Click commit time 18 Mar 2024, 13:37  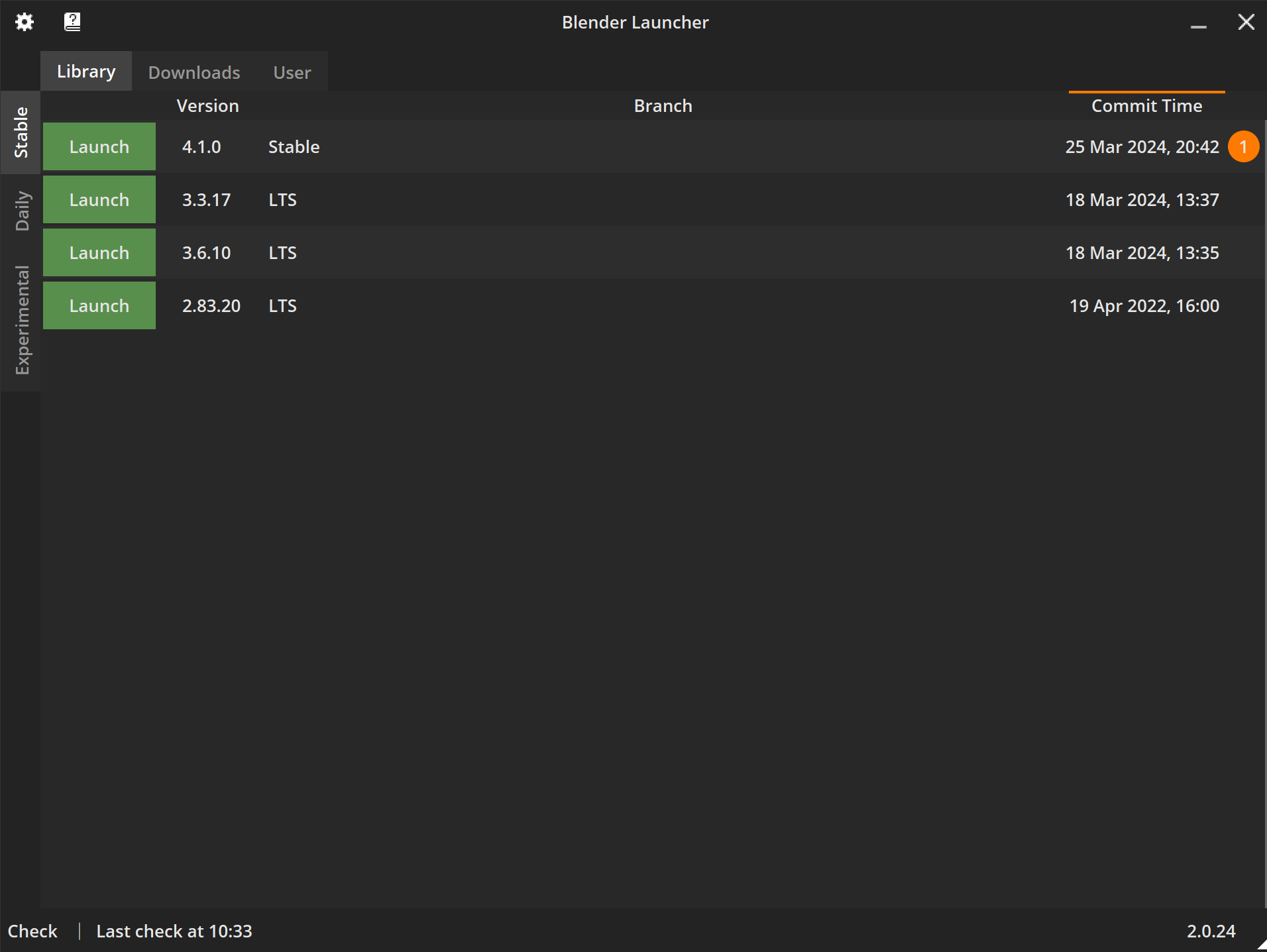tap(1142, 199)
